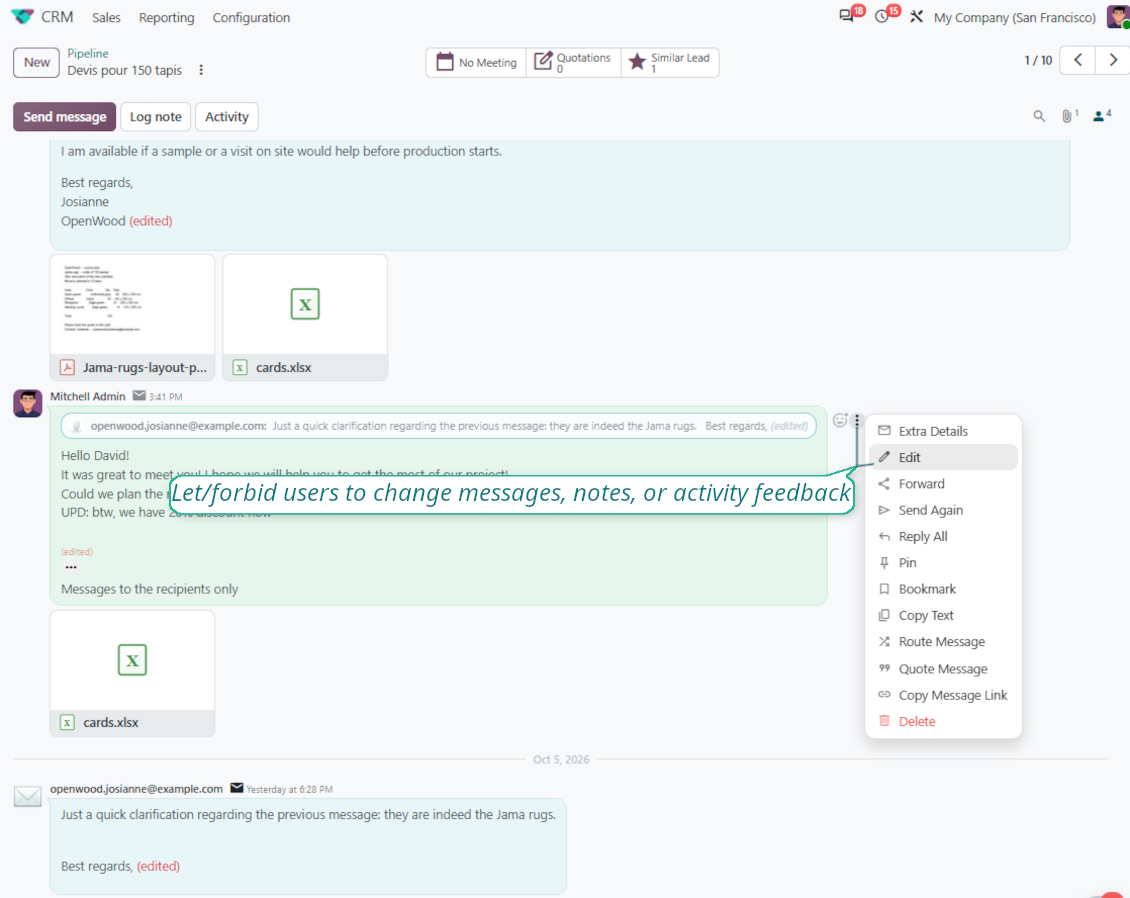This screenshot has height=898, width=1130.
Task: Click the 'Messages to the recipients only' text
Action: [x=149, y=590]
